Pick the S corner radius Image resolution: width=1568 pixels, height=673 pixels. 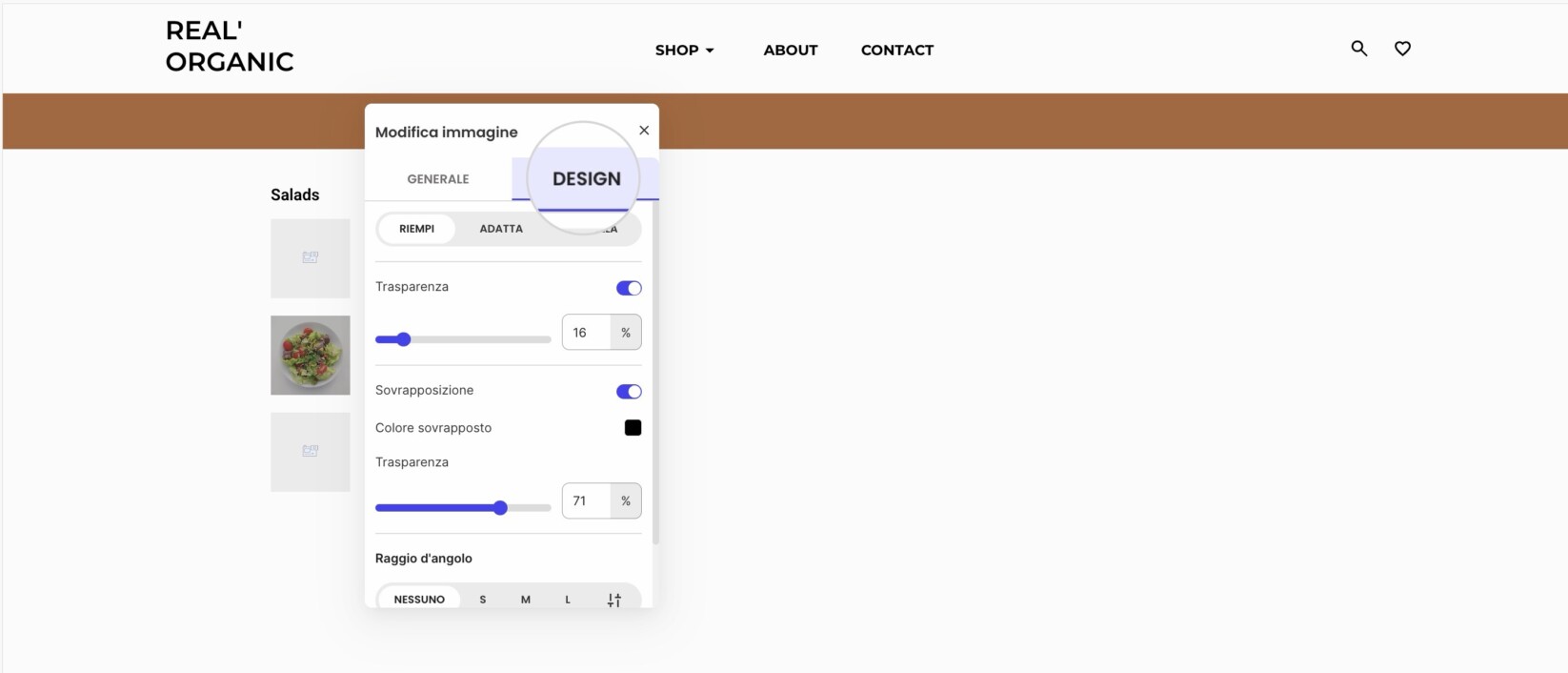point(483,600)
